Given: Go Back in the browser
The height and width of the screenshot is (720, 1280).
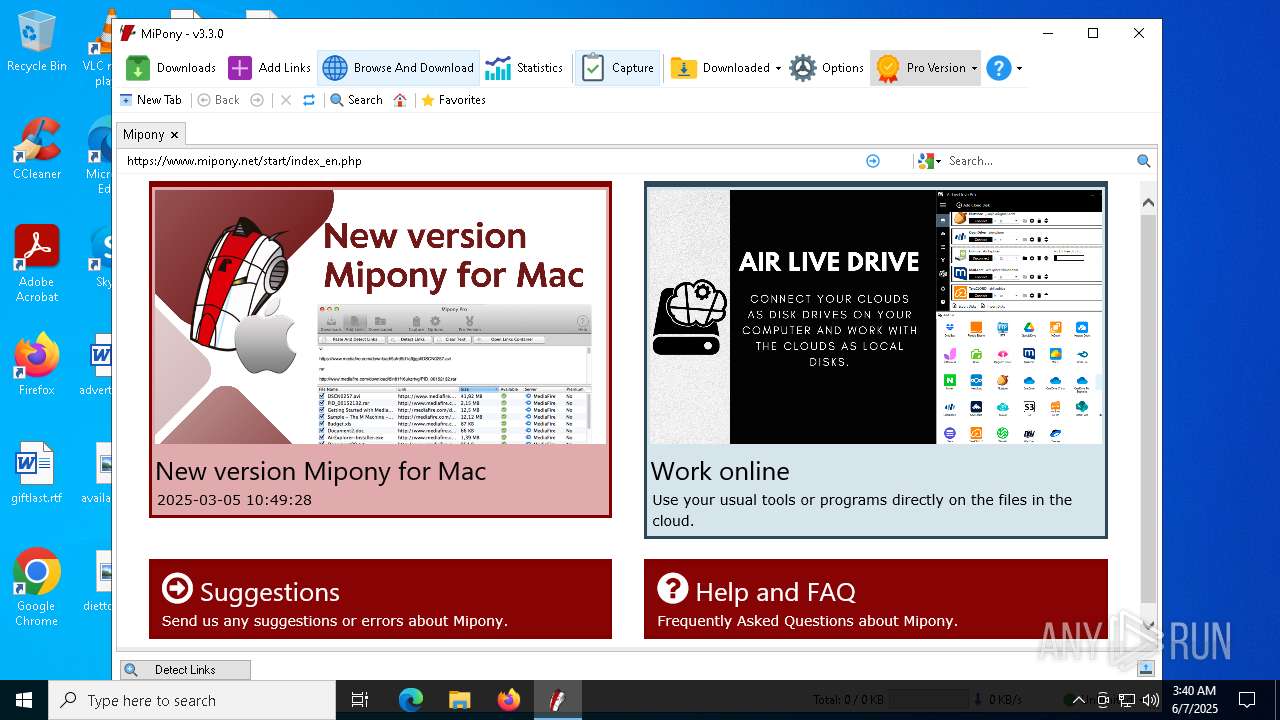Looking at the screenshot, I should tap(218, 100).
